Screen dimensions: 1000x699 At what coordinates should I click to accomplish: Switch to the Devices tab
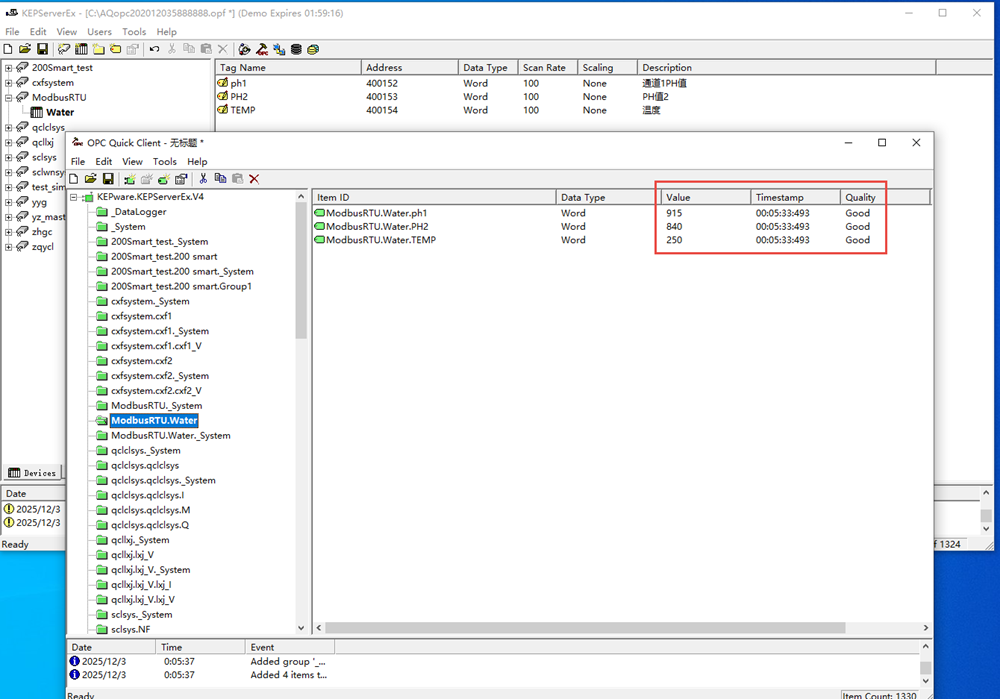point(32,473)
